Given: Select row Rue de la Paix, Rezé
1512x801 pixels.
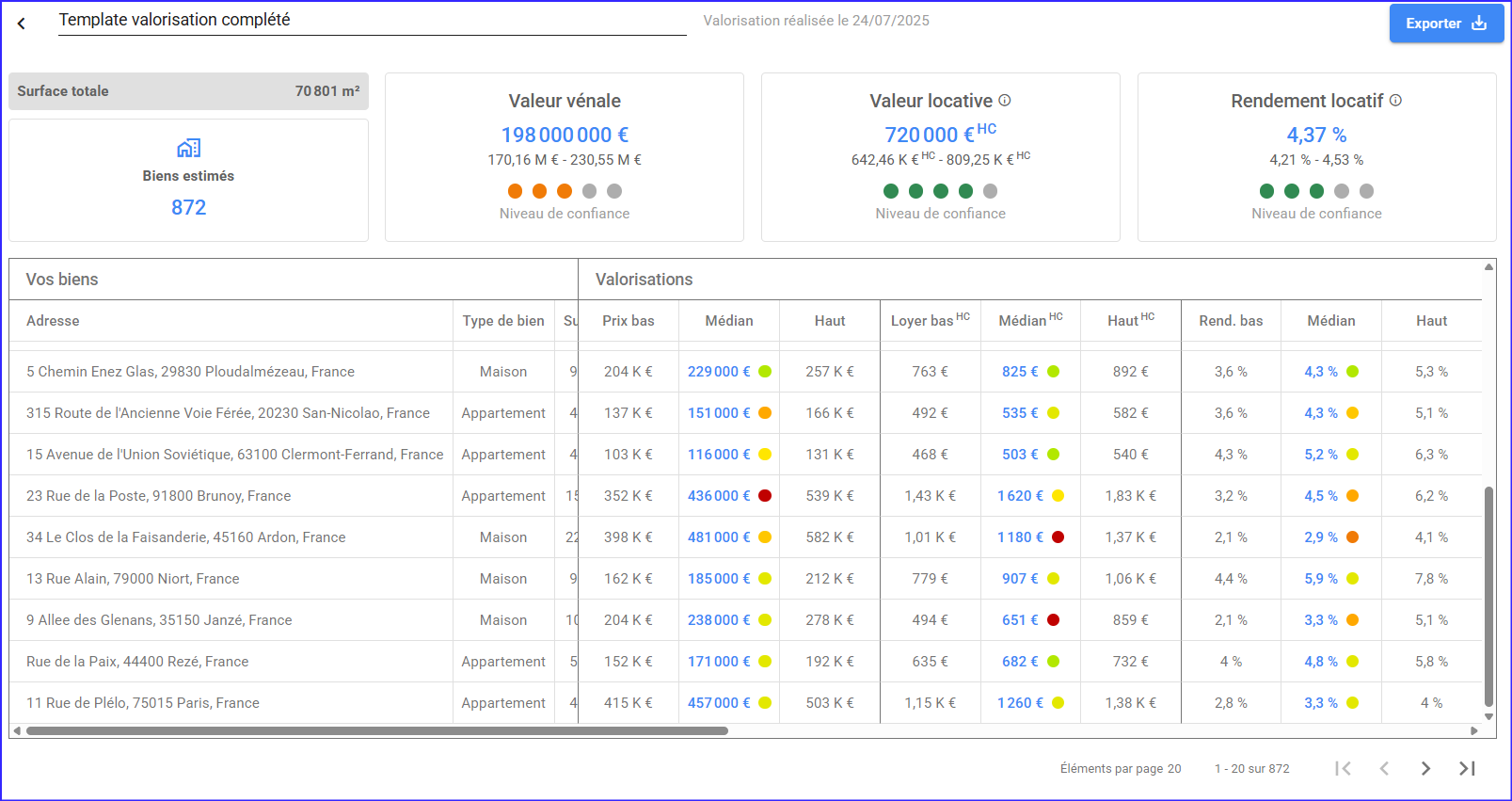Looking at the screenshot, I should click(745, 662).
